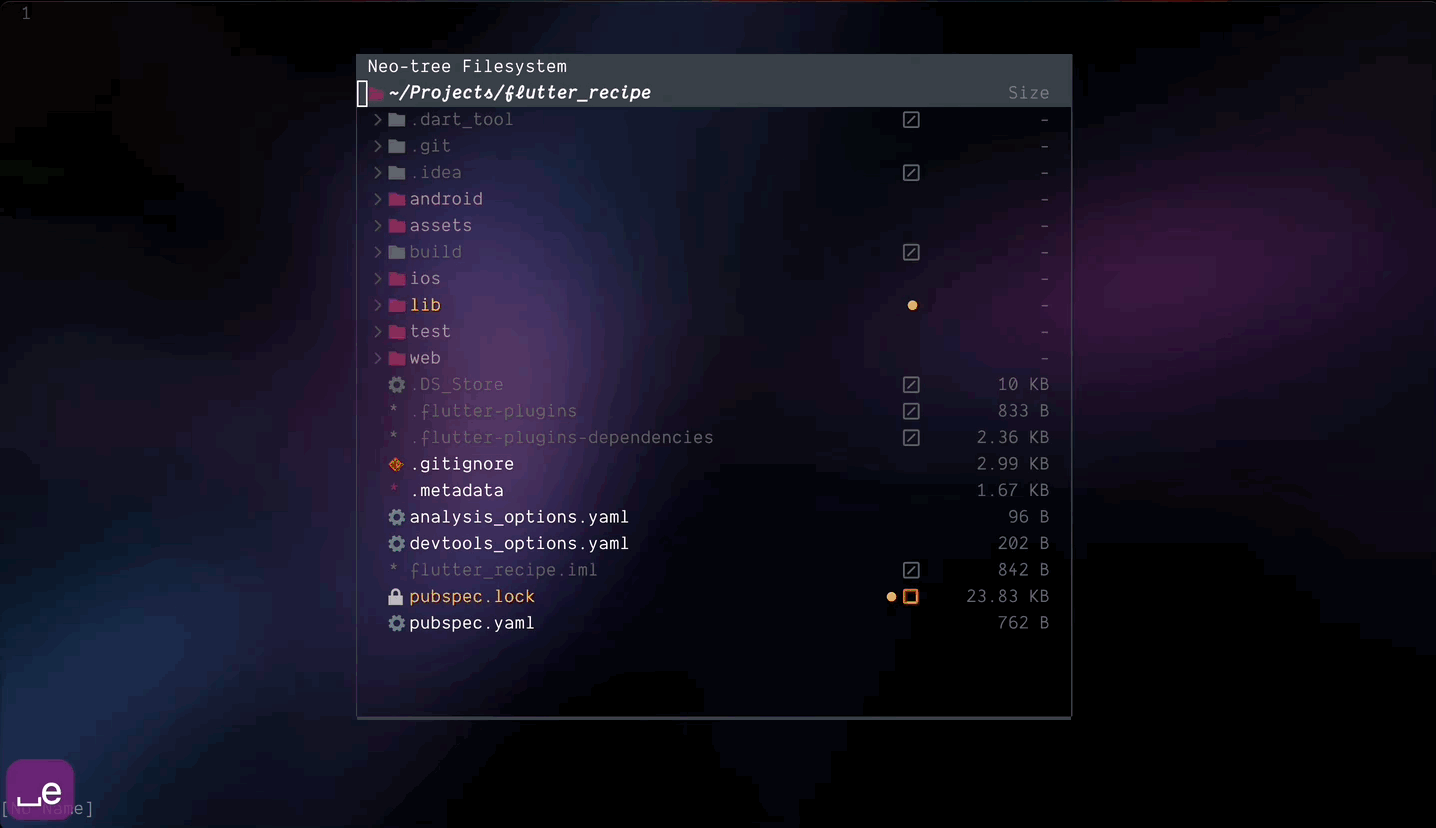Click the gear icon beside analysis_options.yaml

click(396, 517)
